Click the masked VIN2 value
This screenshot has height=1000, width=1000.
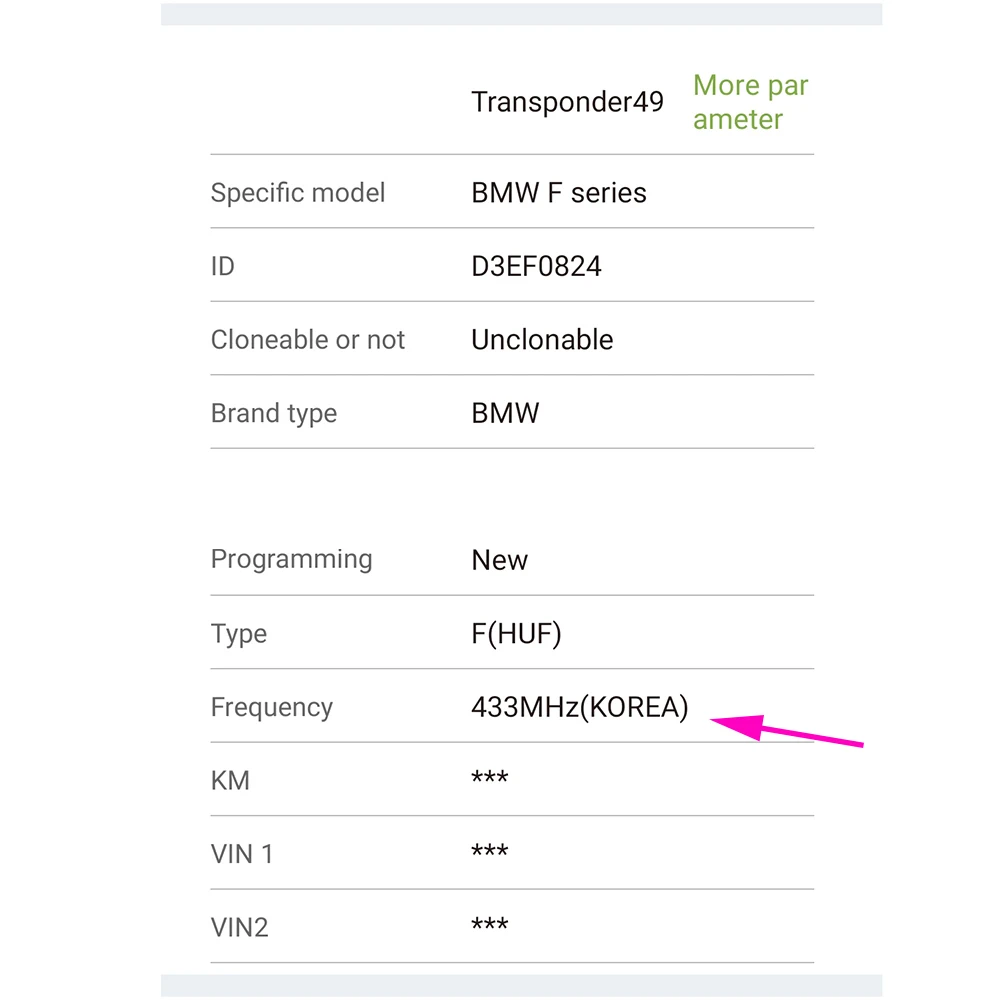point(489,925)
